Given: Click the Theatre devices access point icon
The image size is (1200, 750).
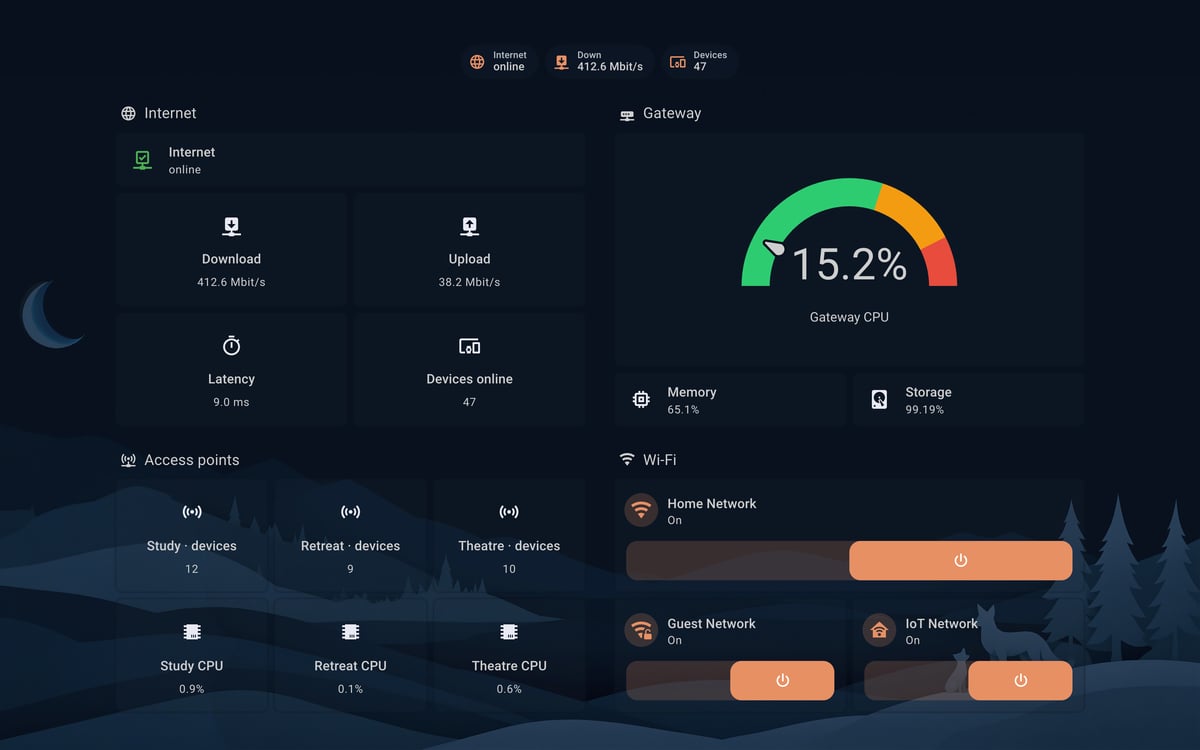Looking at the screenshot, I should point(509,512).
